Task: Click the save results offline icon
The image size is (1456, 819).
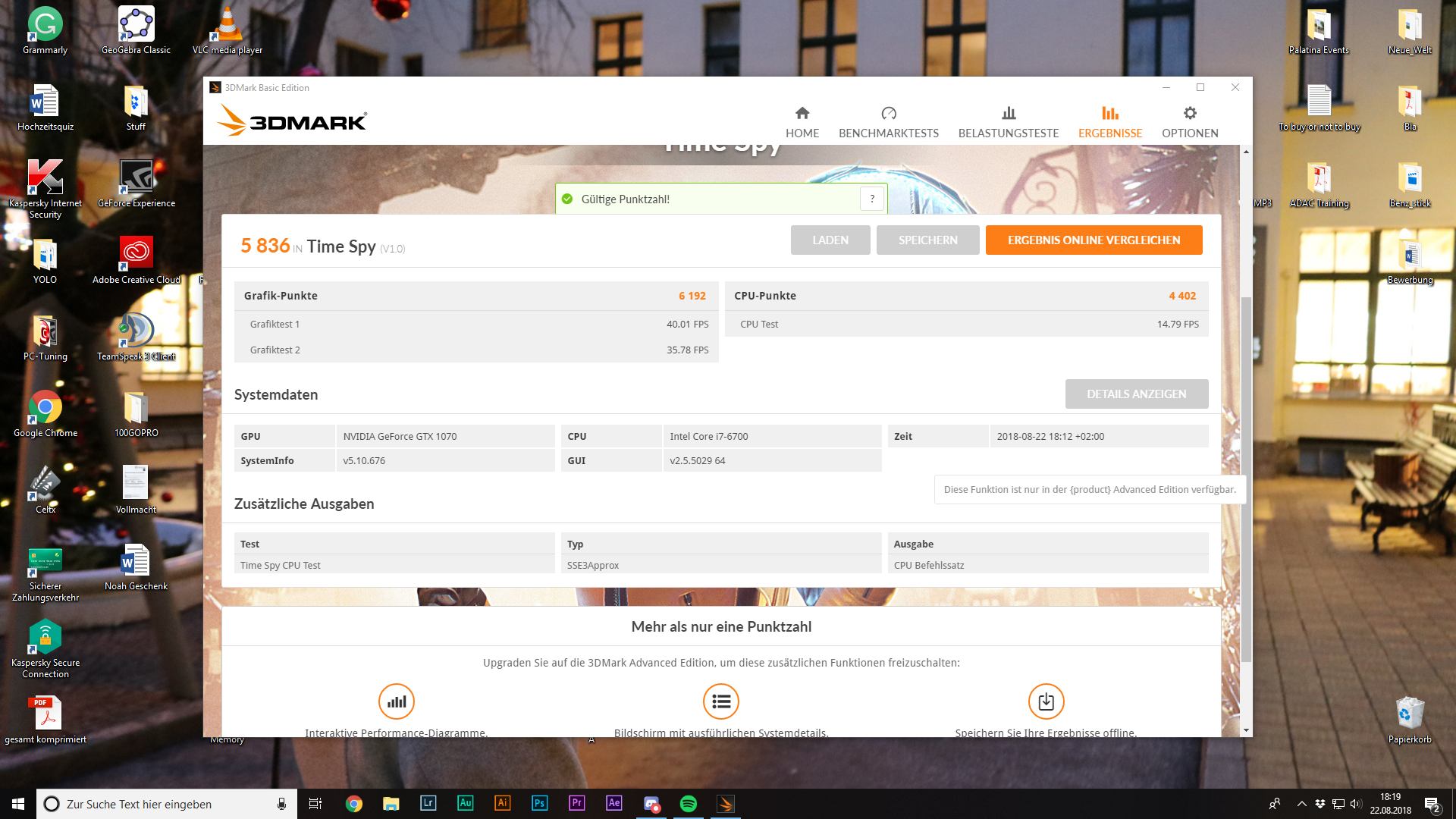Action: [x=1046, y=701]
